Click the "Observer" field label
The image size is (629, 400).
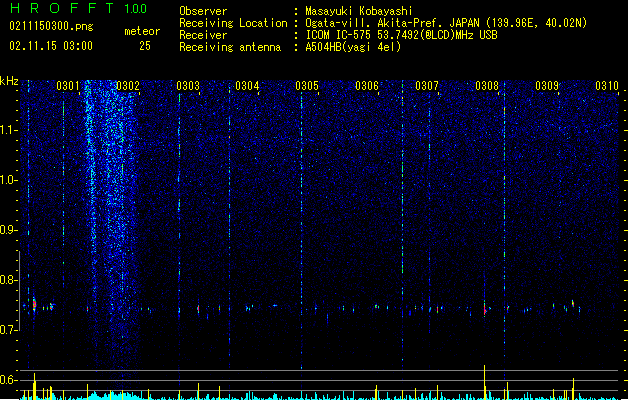pos(203,11)
